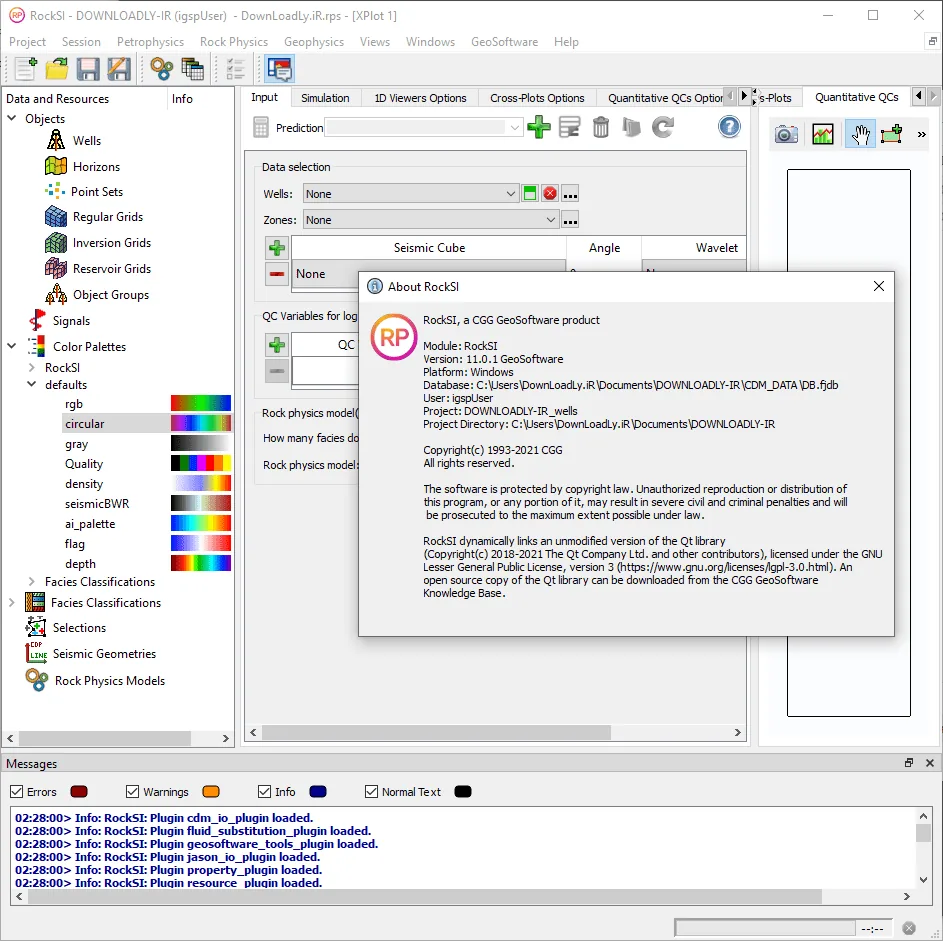Viewport: 943px width, 941px height.
Task: Take snapshot with the camera icon
Action: (786, 134)
